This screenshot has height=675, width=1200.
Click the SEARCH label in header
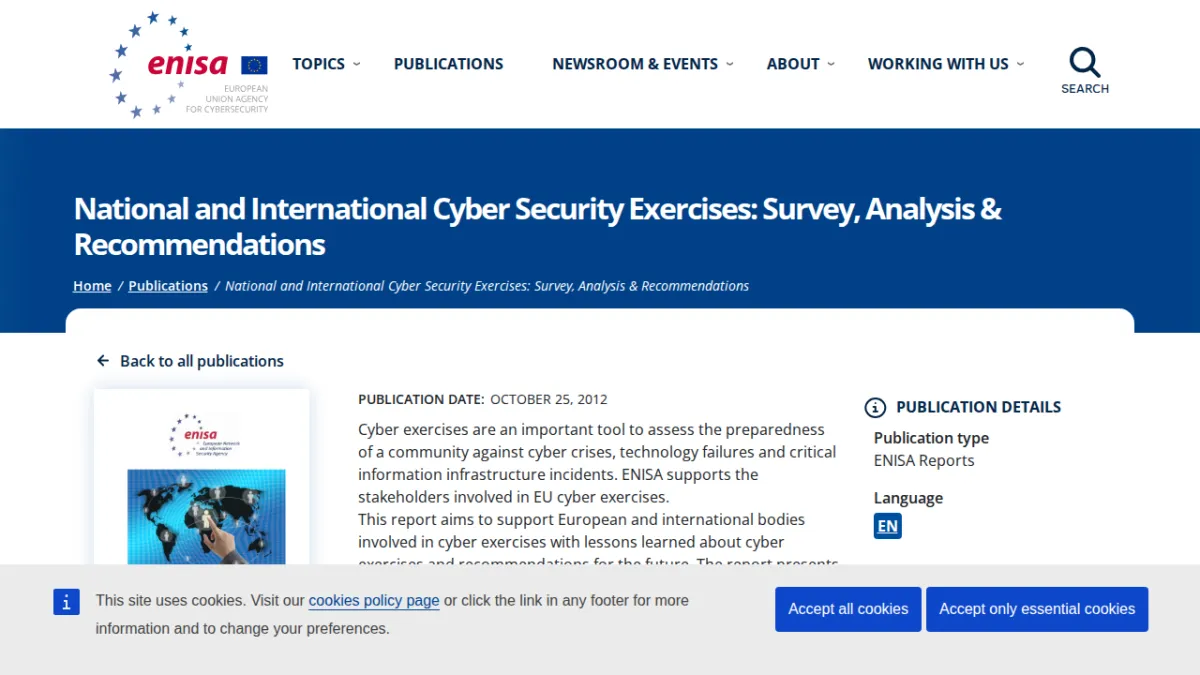1085,89
